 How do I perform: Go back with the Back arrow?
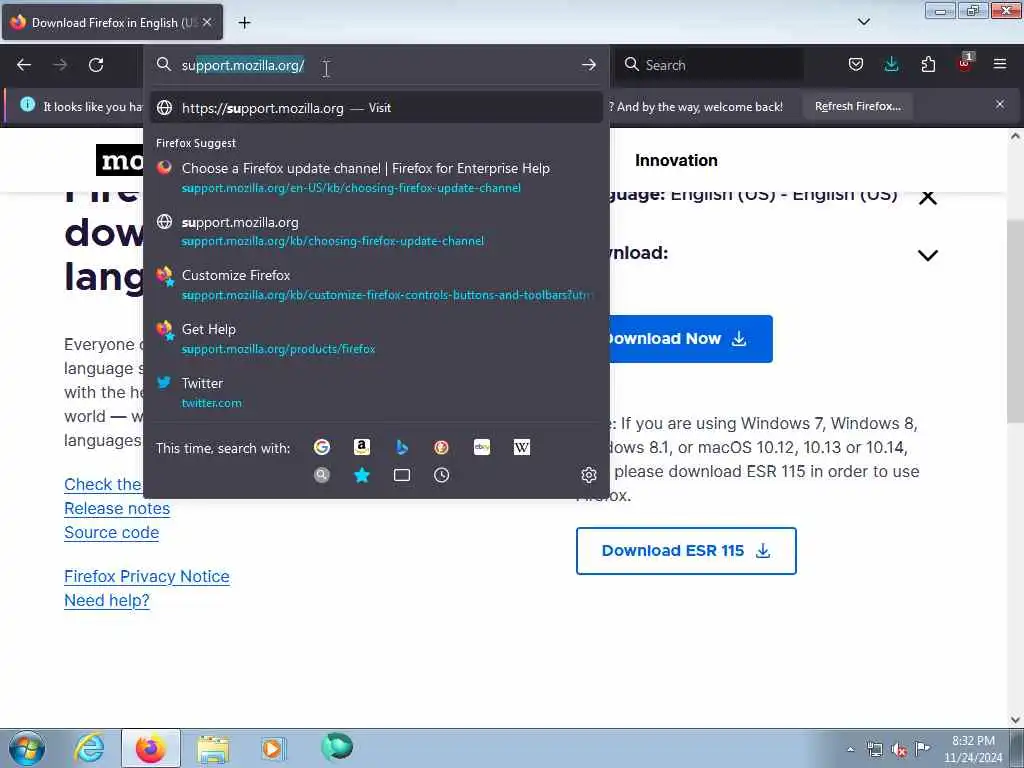pyautogui.click(x=24, y=65)
